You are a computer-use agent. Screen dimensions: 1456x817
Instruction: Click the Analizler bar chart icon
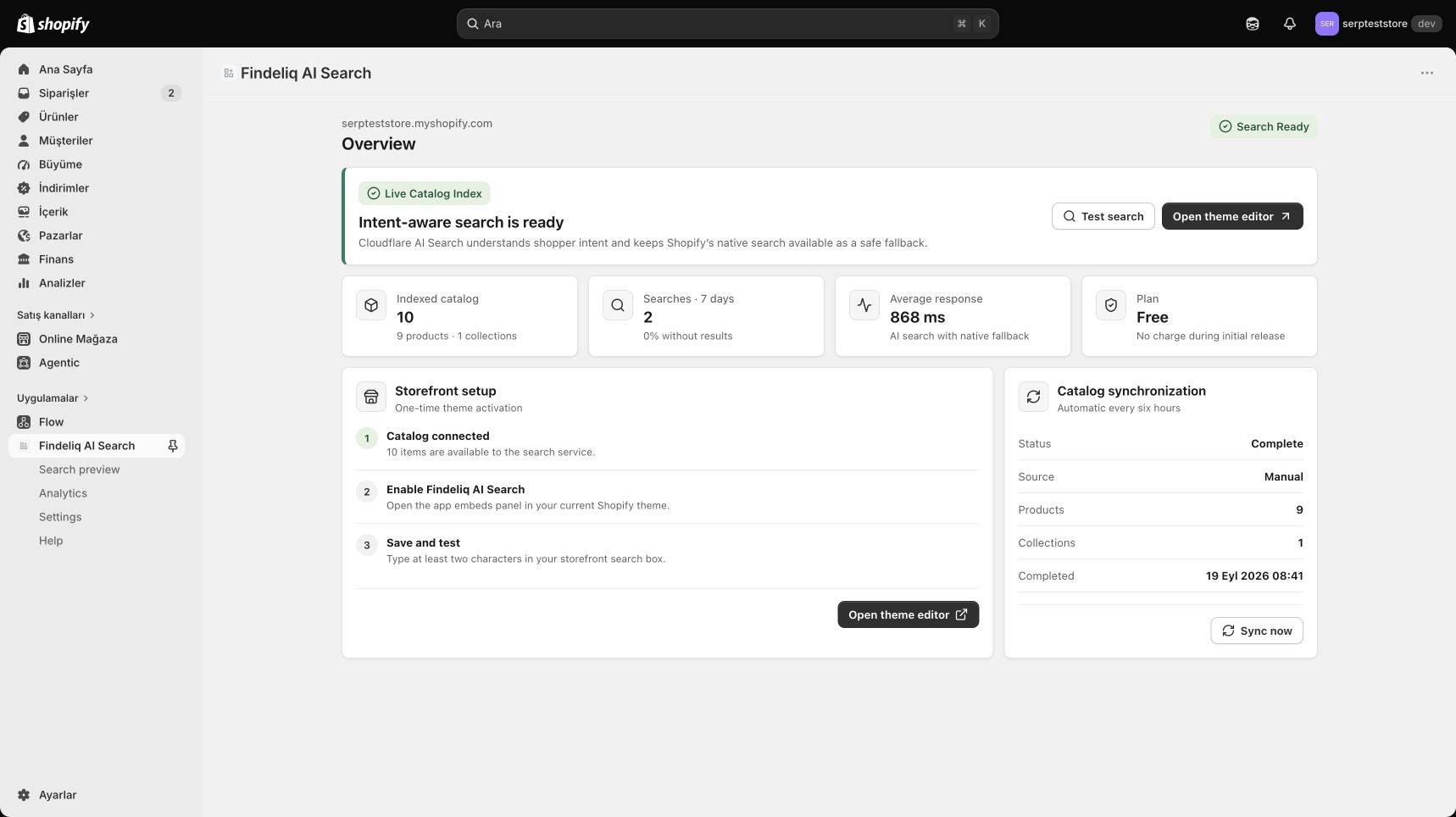pyautogui.click(x=24, y=283)
